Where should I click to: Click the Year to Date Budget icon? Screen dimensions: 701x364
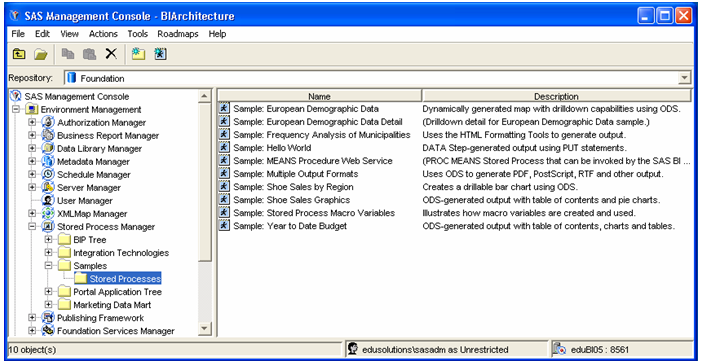pos(224,225)
